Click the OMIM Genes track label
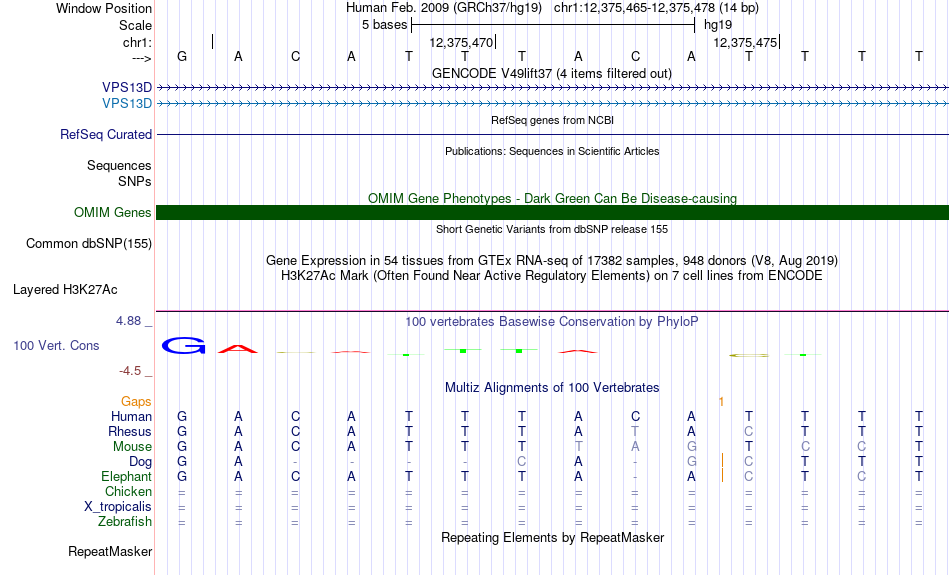Viewport: 950px width, 575px height. [113, 213]
